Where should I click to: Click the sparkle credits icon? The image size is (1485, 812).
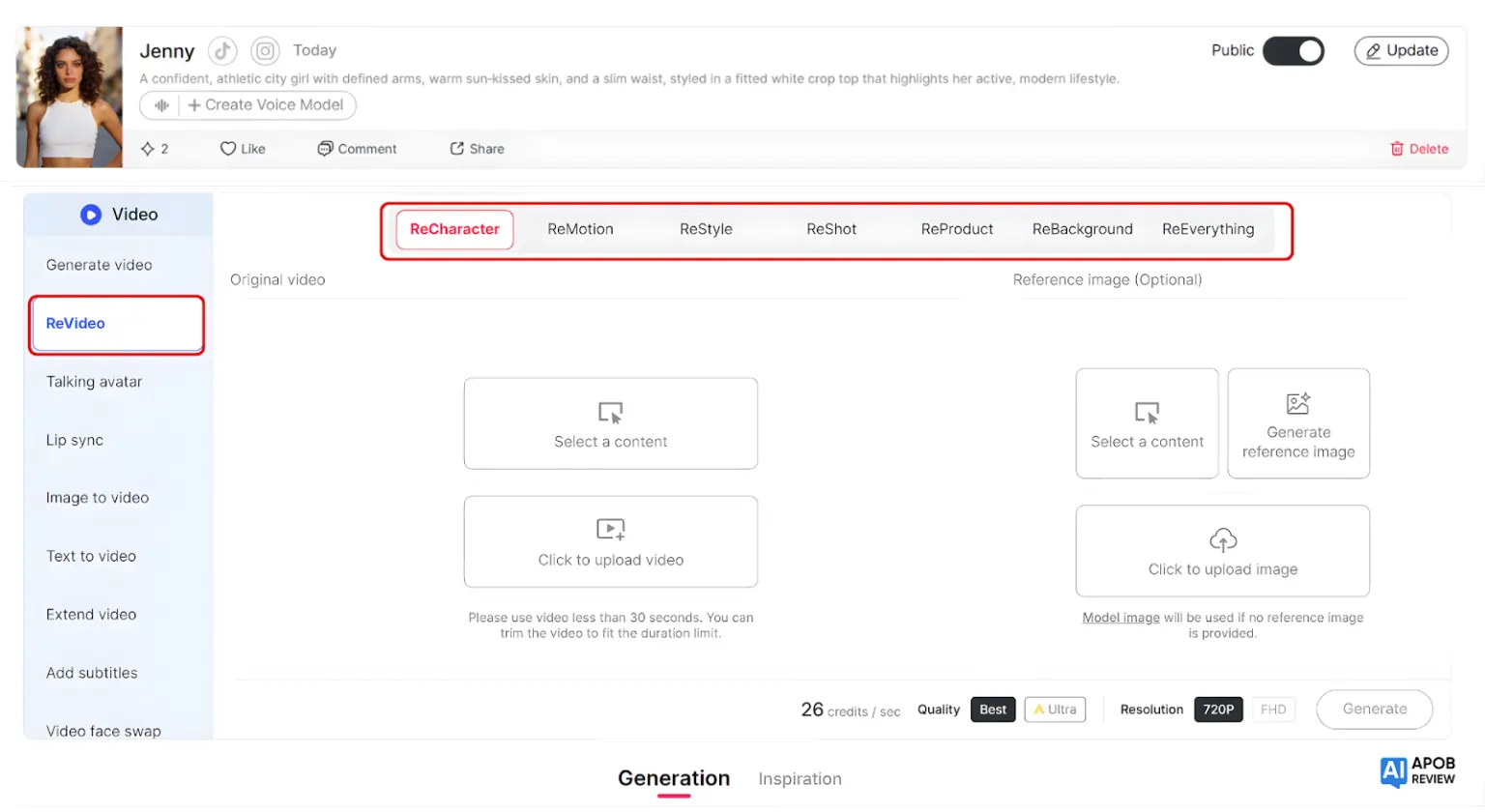(148, 149)
